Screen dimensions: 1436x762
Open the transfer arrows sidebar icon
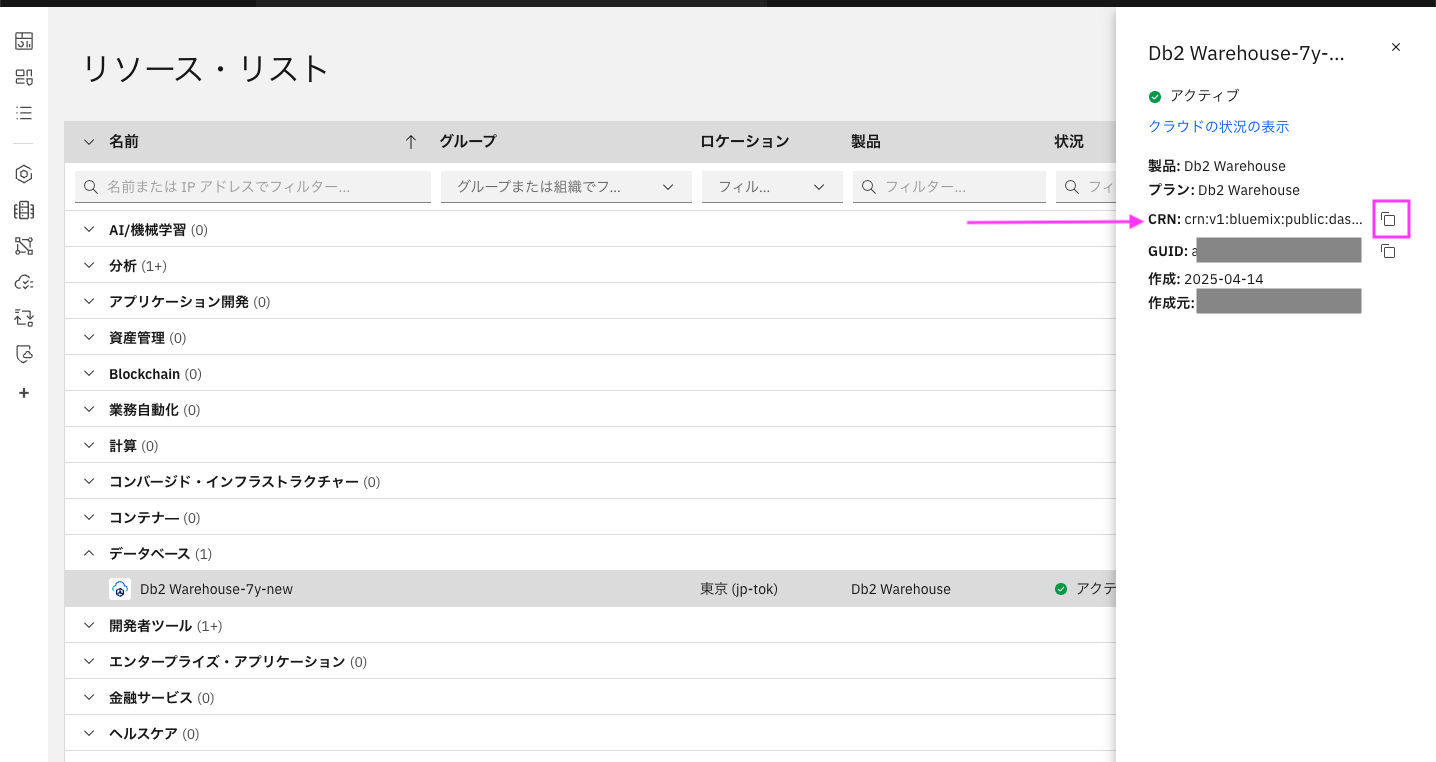(x=24, y=318)
